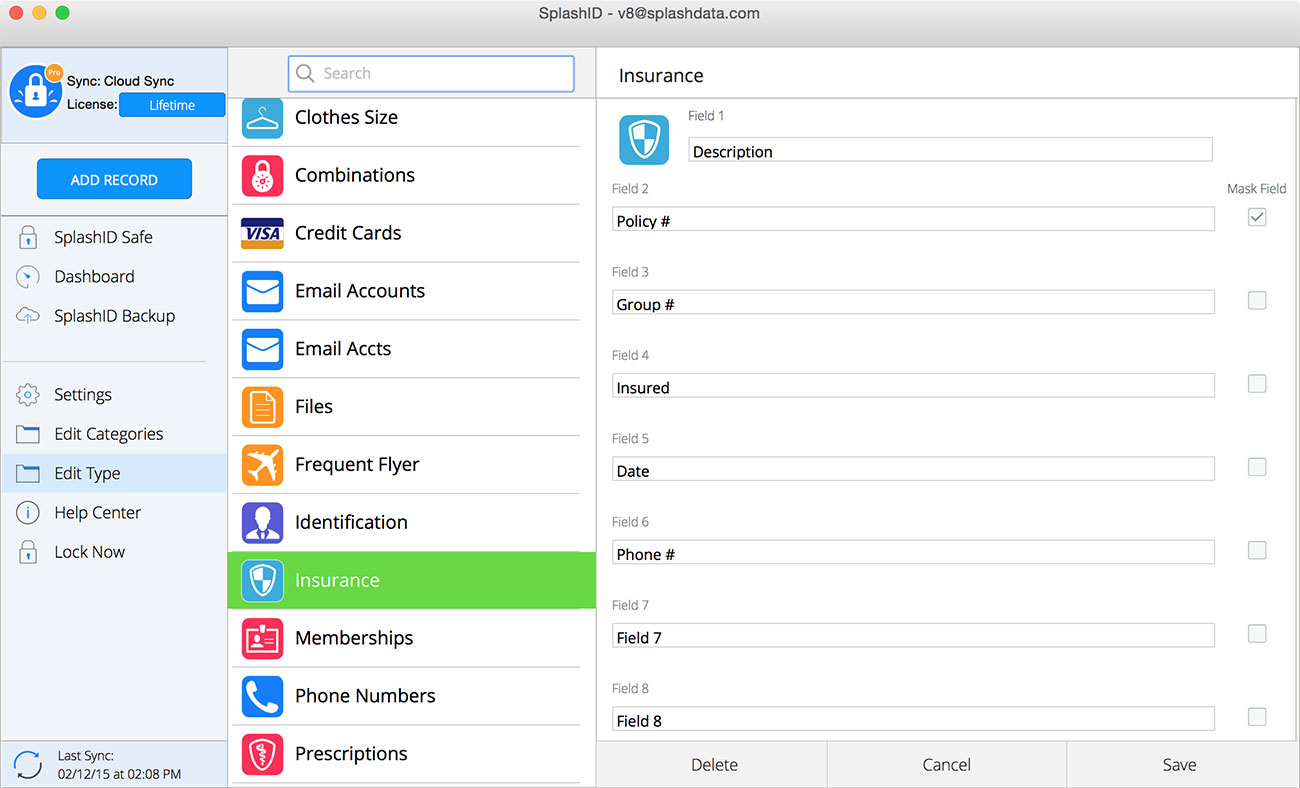Click the Settings gear icon

point(28,395)
